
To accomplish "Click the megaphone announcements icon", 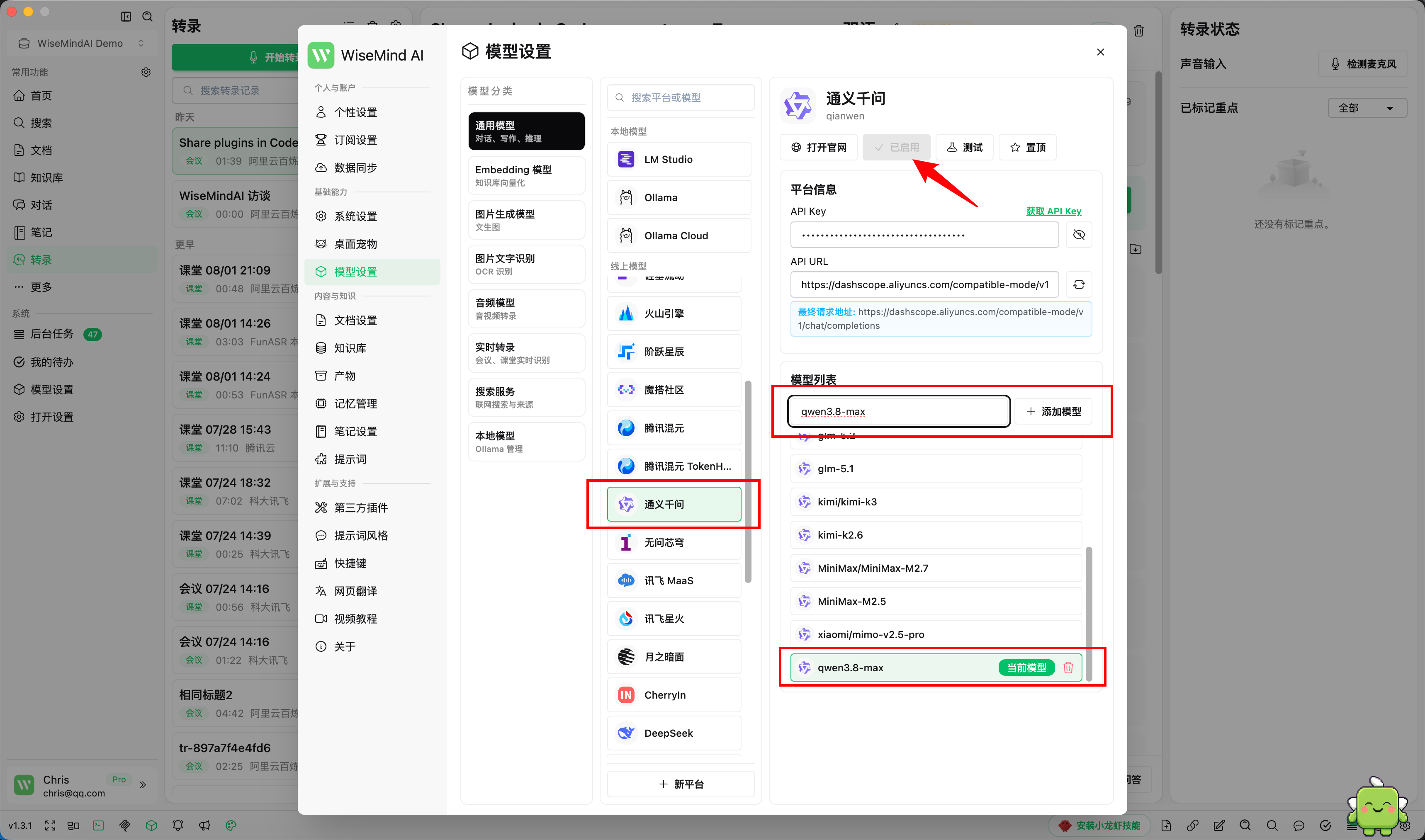I will tap(204, 825).
